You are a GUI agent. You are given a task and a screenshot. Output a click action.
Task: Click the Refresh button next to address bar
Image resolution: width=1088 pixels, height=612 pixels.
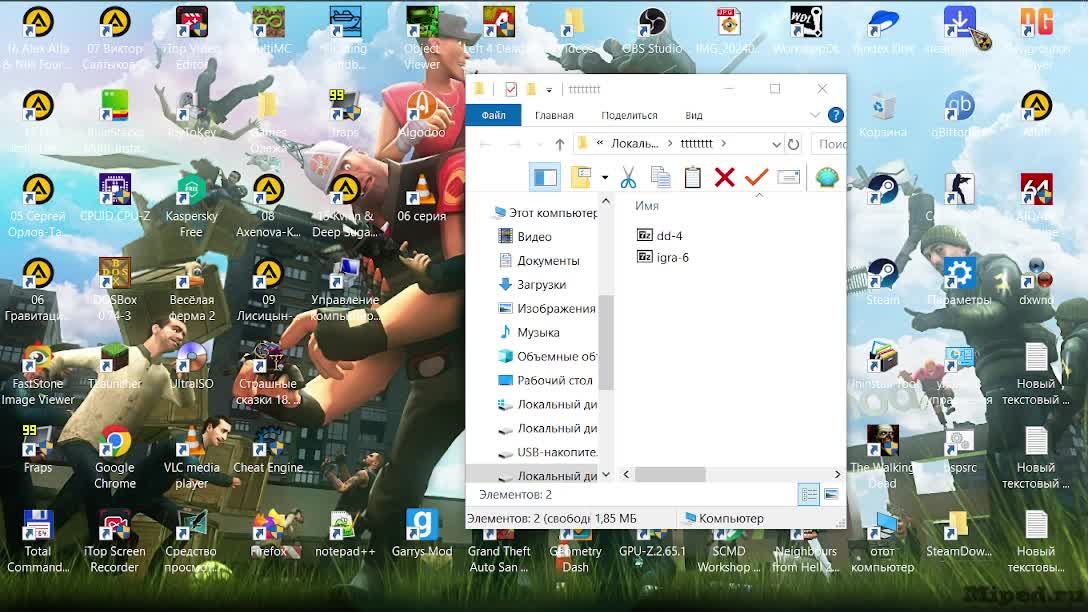(793, 144)
